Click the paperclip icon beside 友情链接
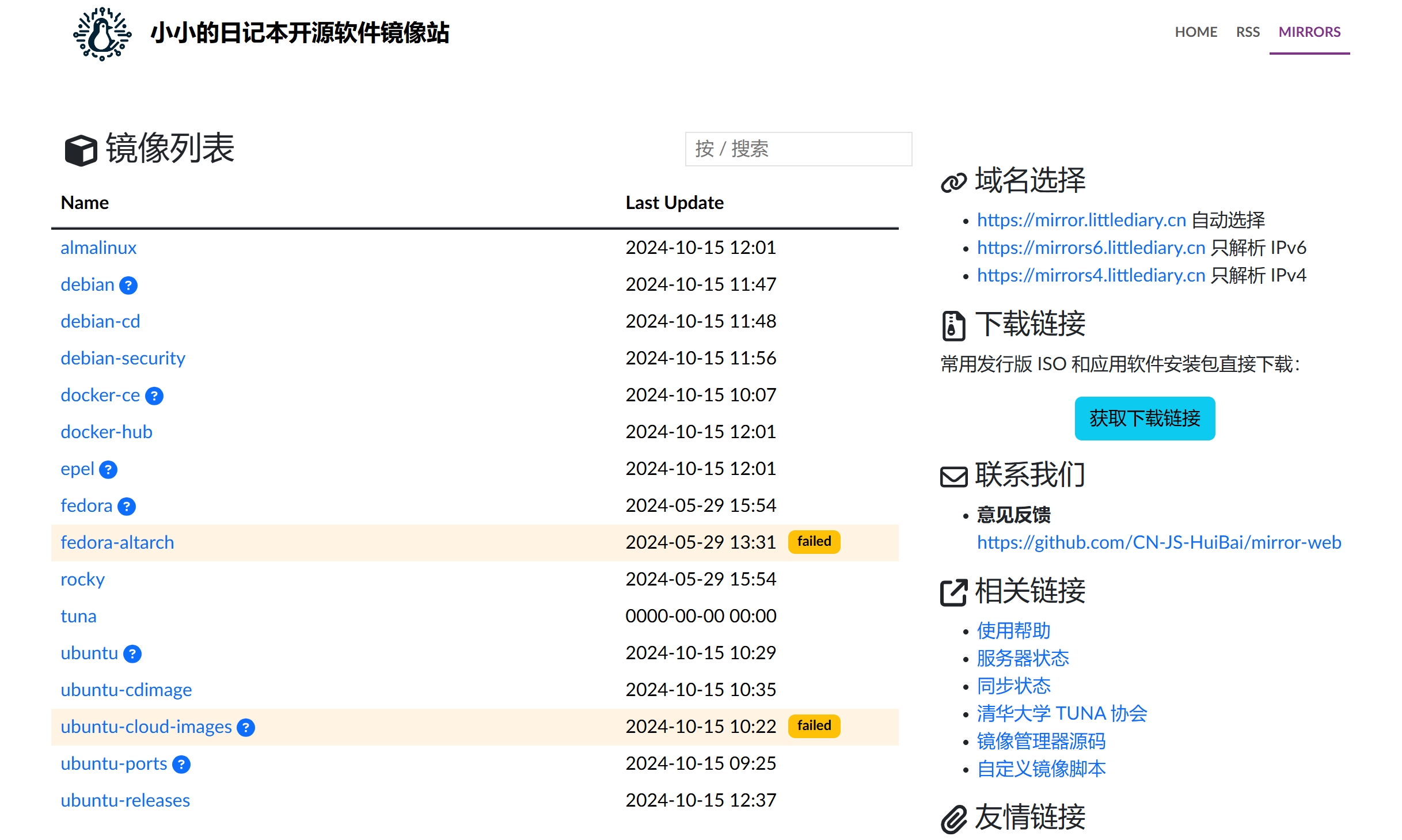Image resolution: width=1402 pixels, height=840 pixels. [953, 819]
